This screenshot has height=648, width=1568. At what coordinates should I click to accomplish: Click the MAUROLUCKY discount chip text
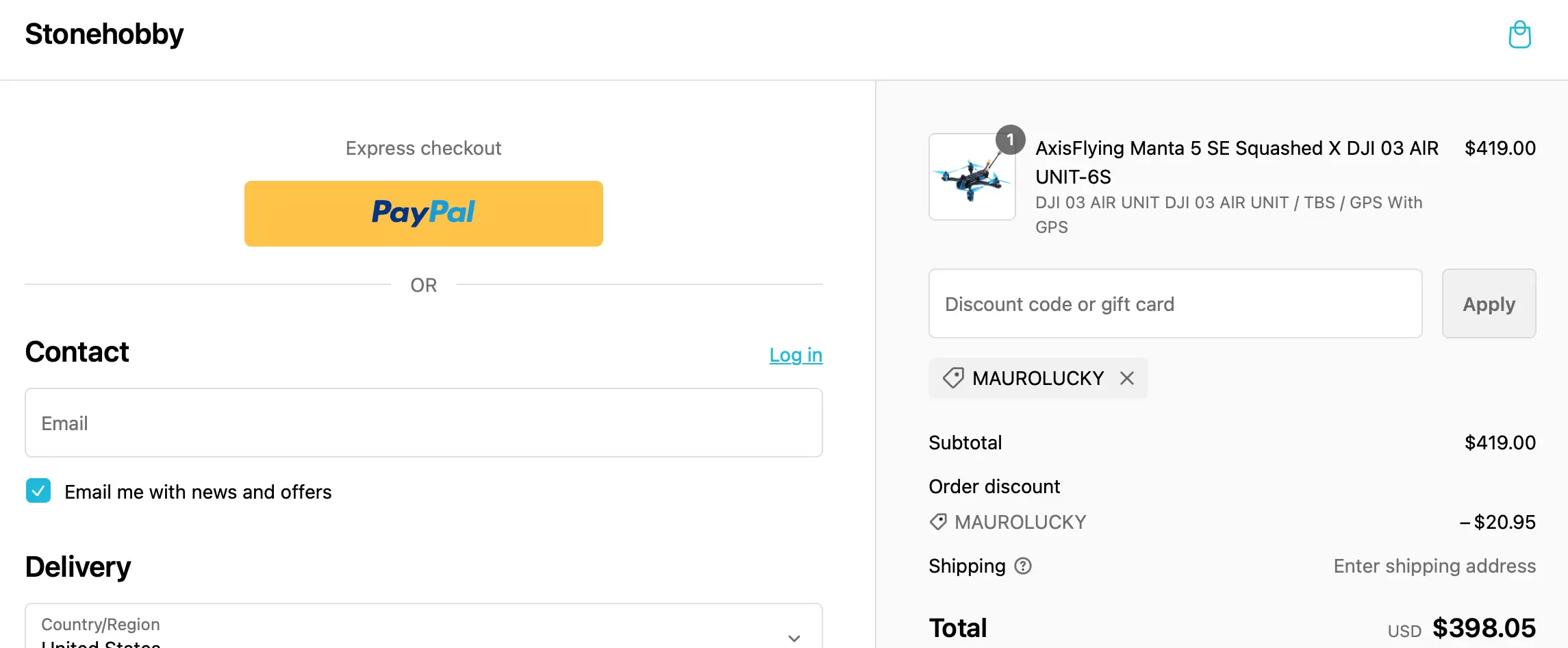(x=1038, y=378)
